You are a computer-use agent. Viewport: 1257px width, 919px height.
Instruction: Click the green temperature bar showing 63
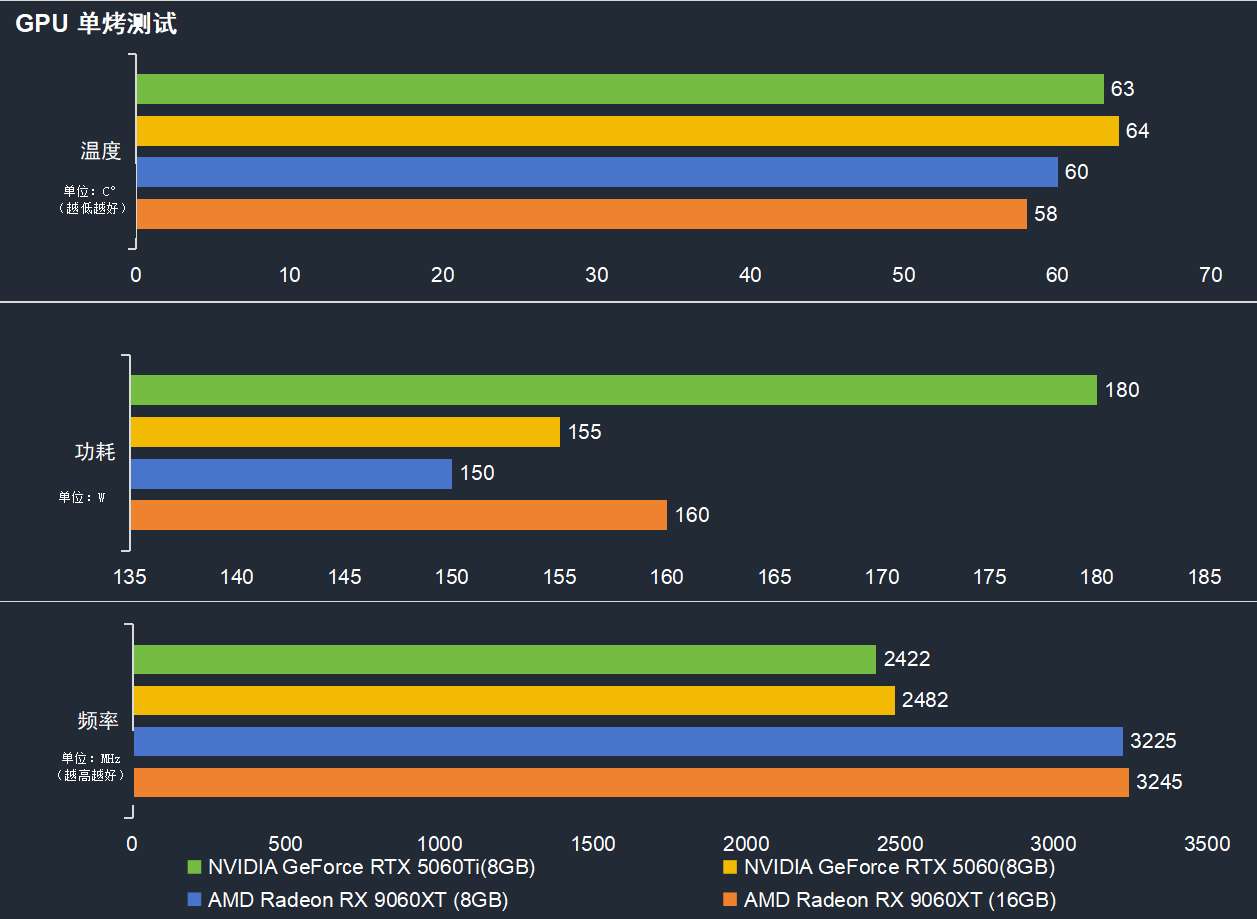click(619, 89)
